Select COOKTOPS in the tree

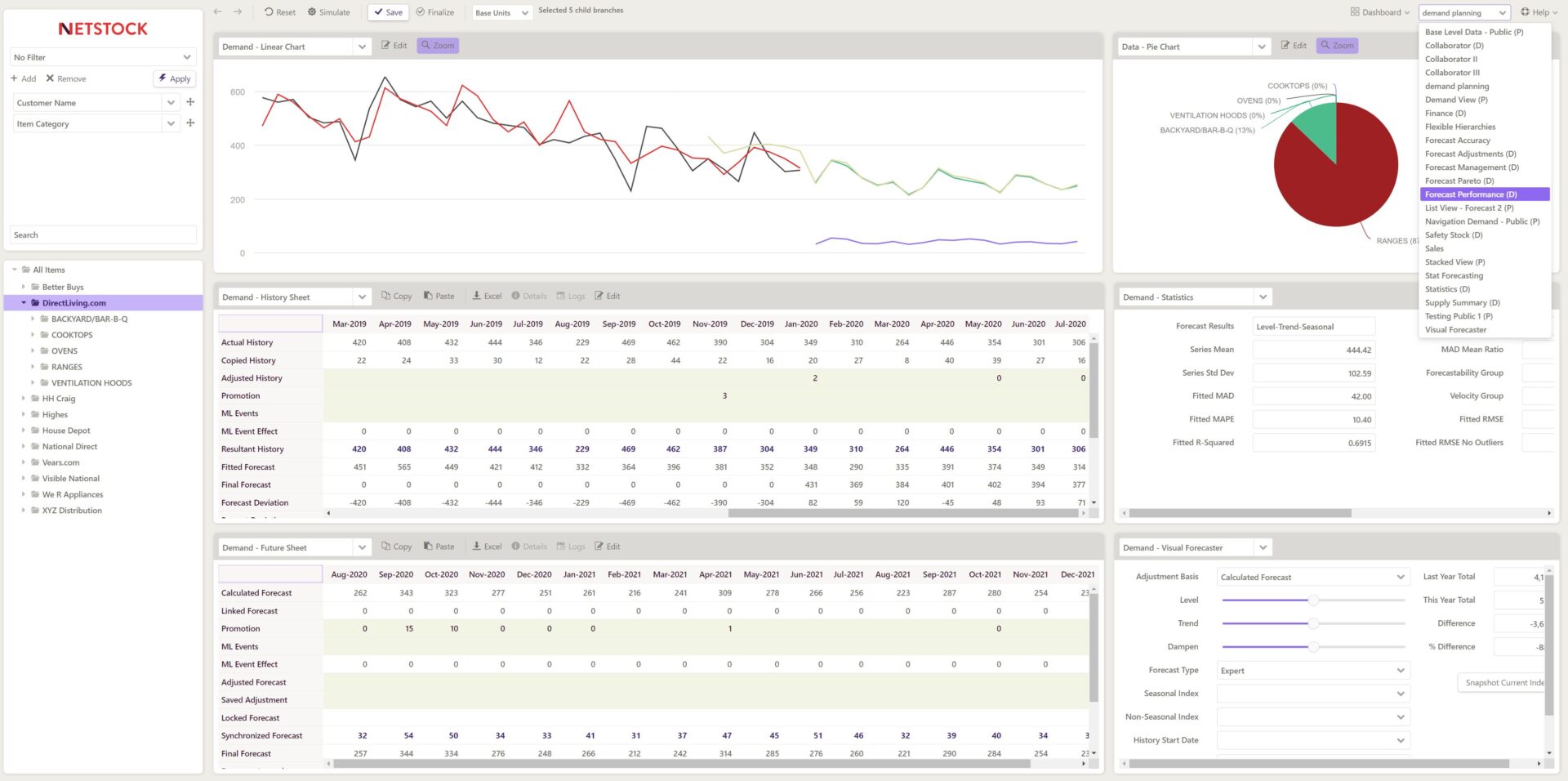(x=72, y=335)
